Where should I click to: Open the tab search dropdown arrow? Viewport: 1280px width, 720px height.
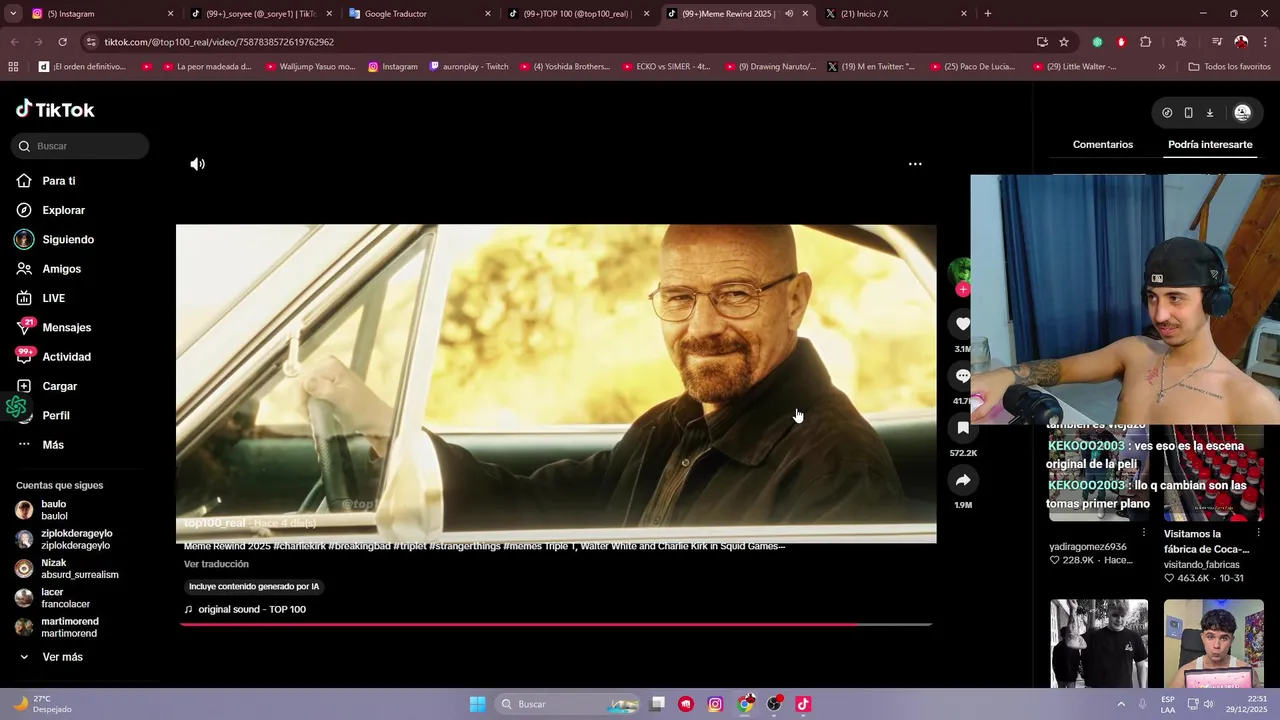click(x=13, y=14)
